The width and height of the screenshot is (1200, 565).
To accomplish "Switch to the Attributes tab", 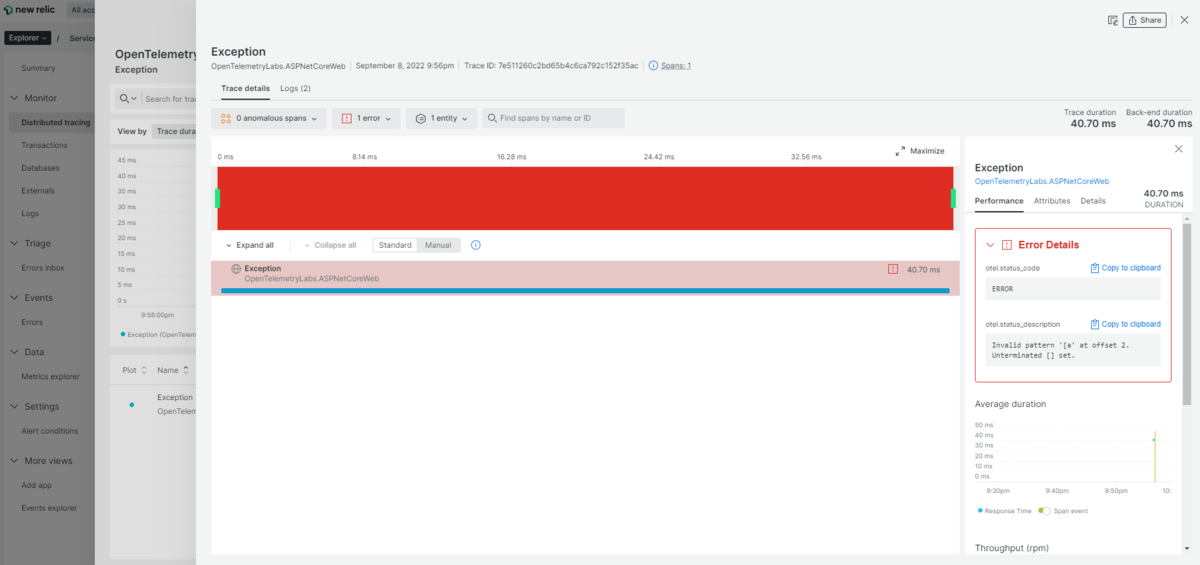I will click(1052, 201).
